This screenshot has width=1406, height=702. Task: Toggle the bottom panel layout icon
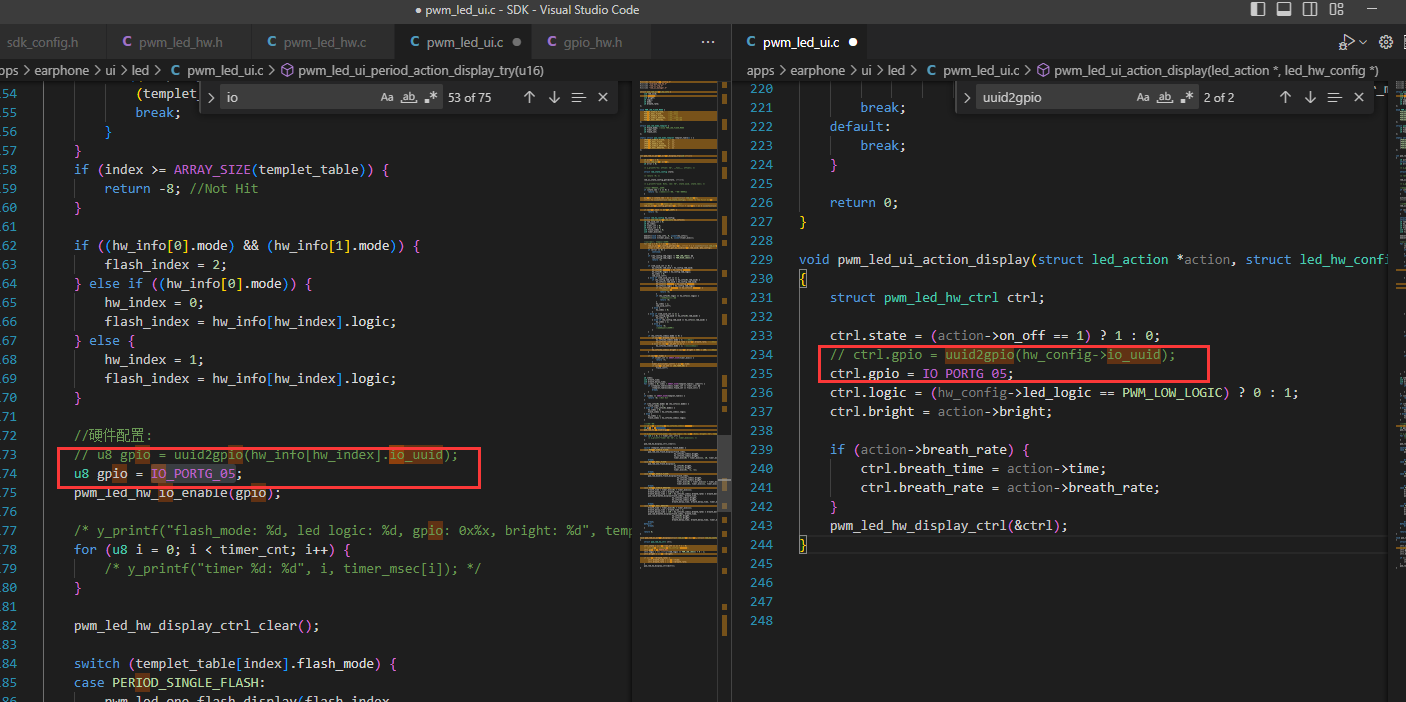point(1284,10)
